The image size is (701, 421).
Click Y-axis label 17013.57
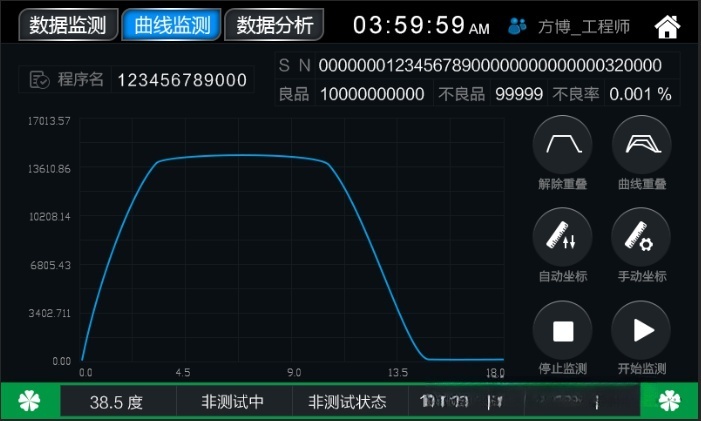(x=49, y=121)
